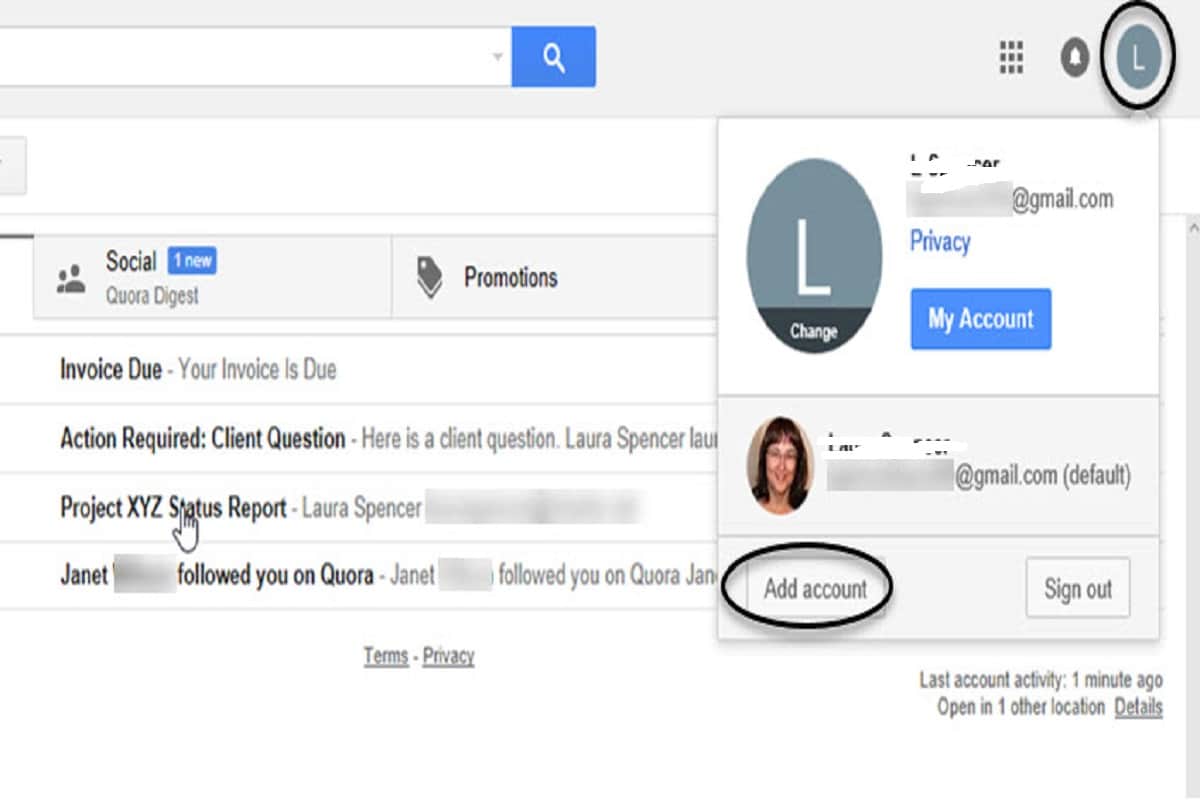
Task: Click inside the search input field
Action: (250, 57)
